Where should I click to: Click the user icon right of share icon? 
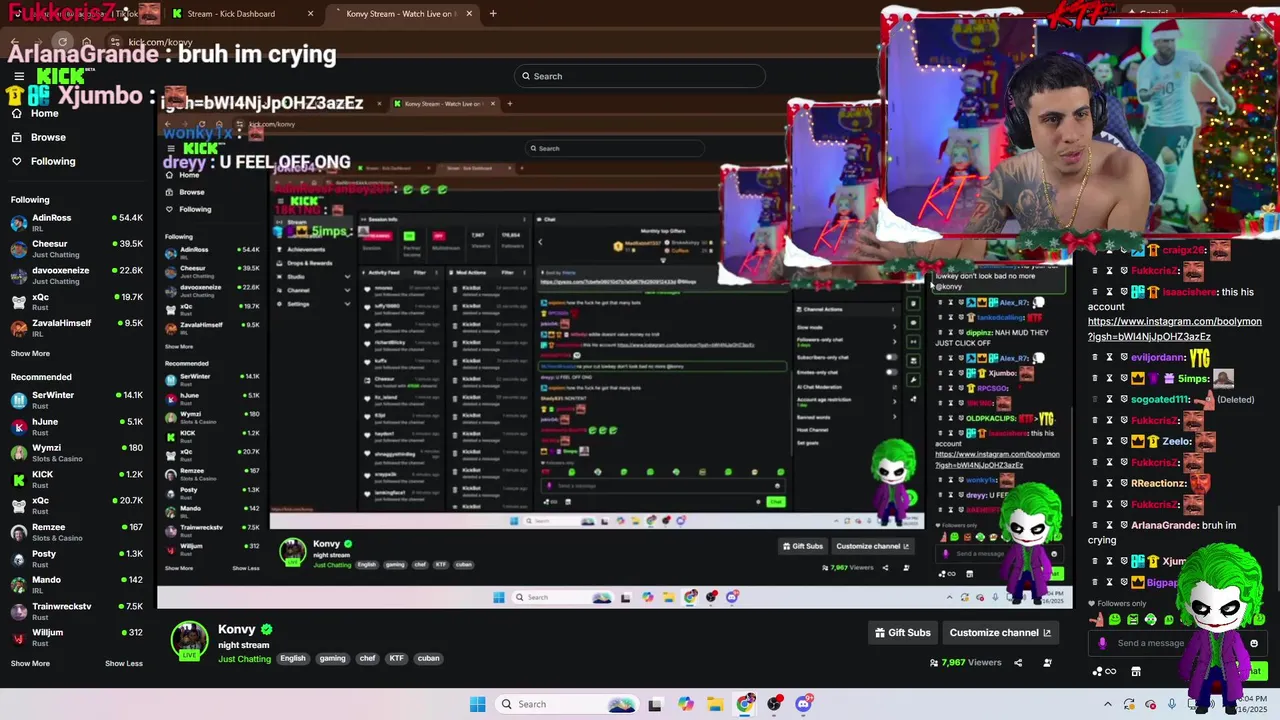tap(1047, 662)
